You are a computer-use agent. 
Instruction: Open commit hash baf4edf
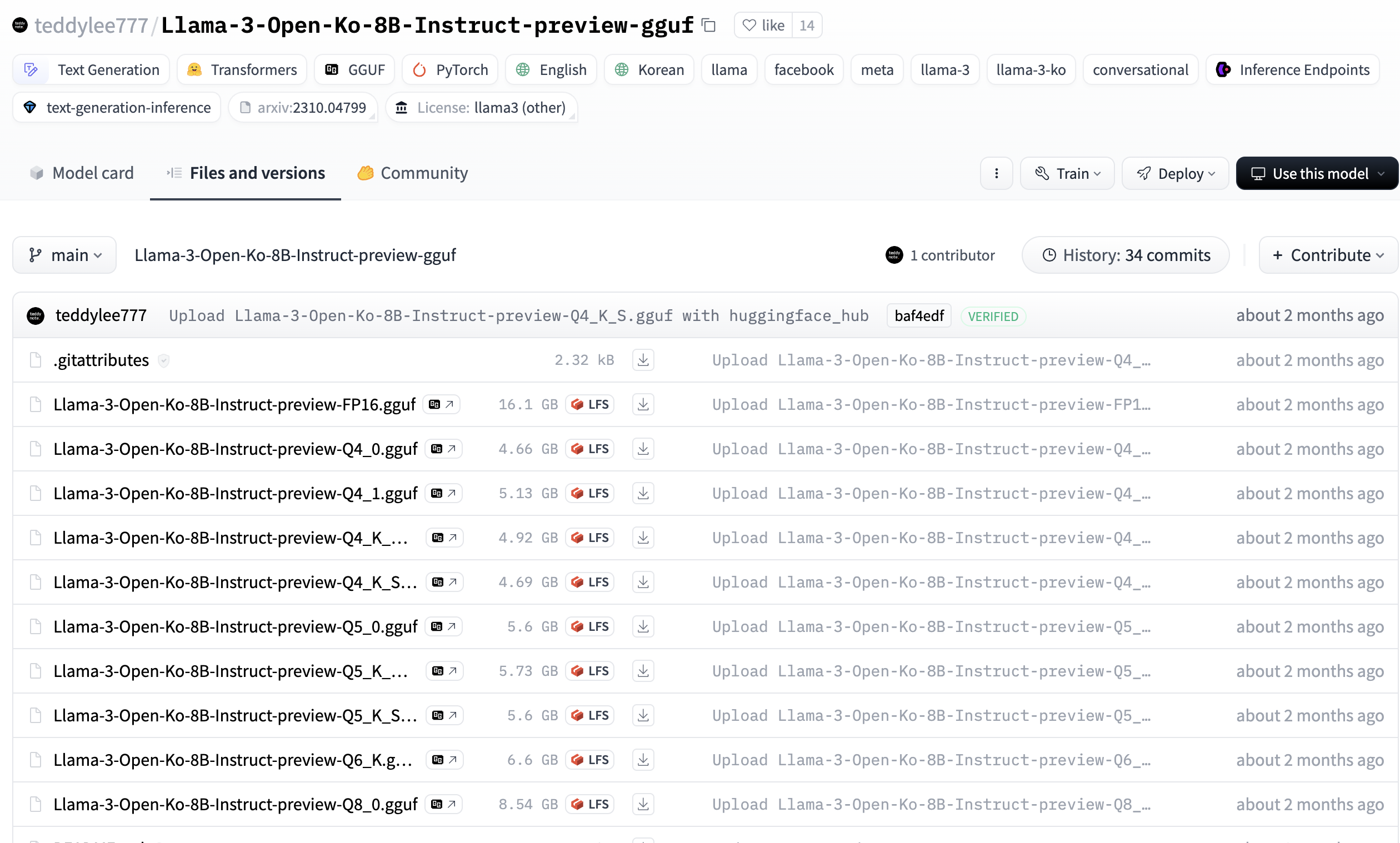[x=918, y=315]
